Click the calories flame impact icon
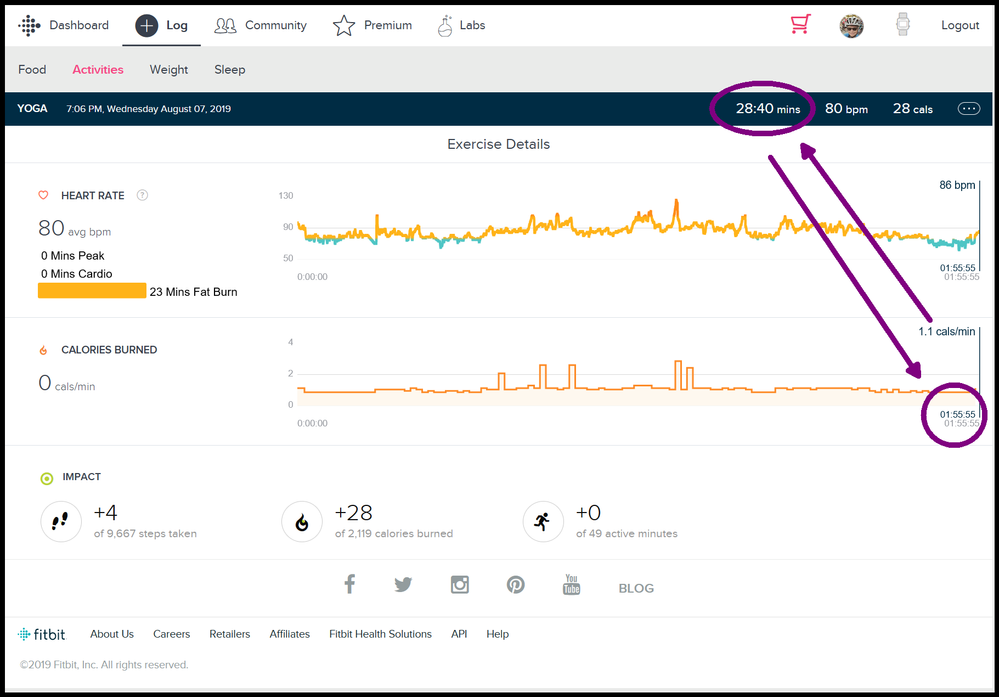999x697 pixels. tap(302, 522)
